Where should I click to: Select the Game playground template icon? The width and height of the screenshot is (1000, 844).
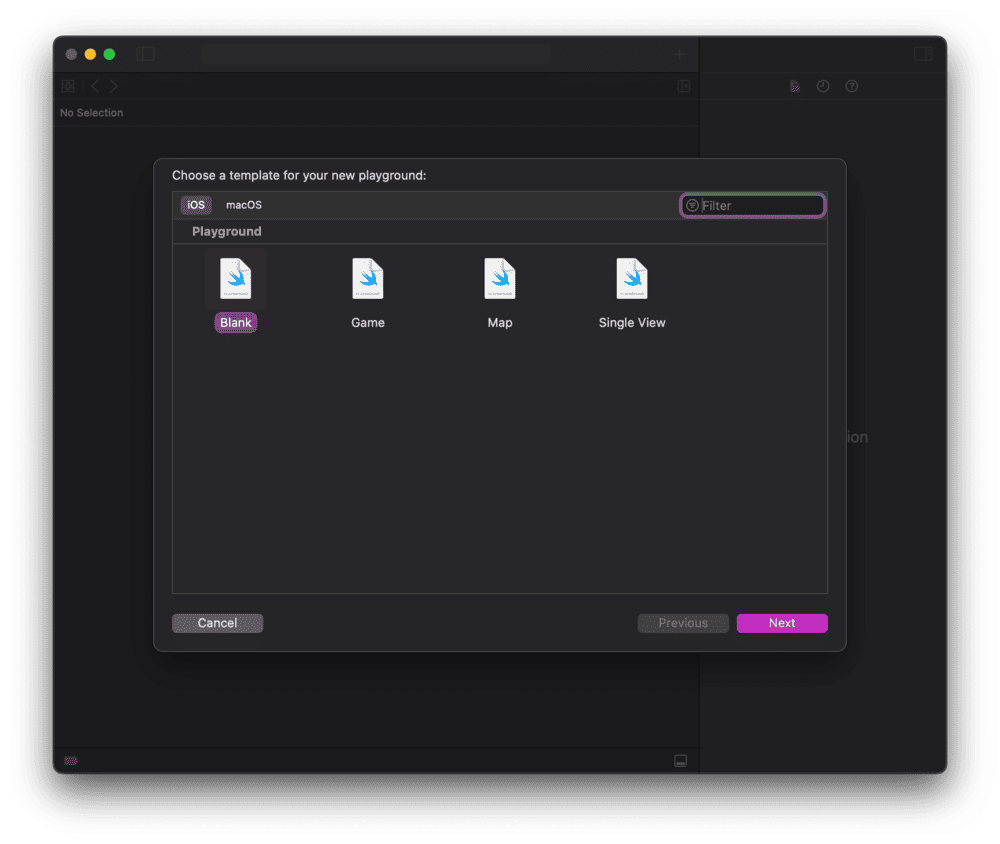click(367, 278)
